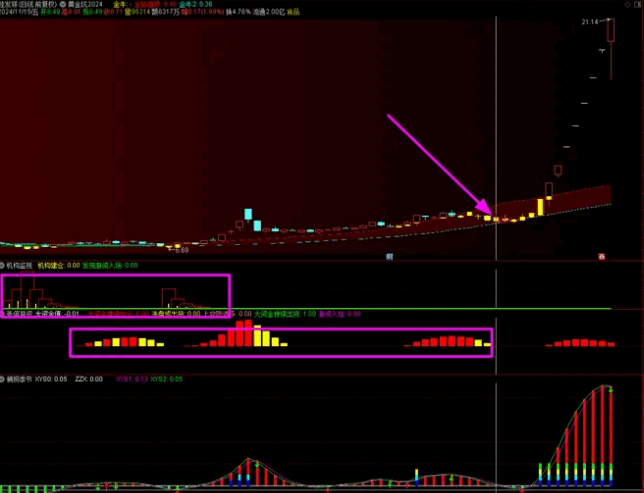
Task: Click the 捕捉季节 panel gear icon
Action: point(3,380)
